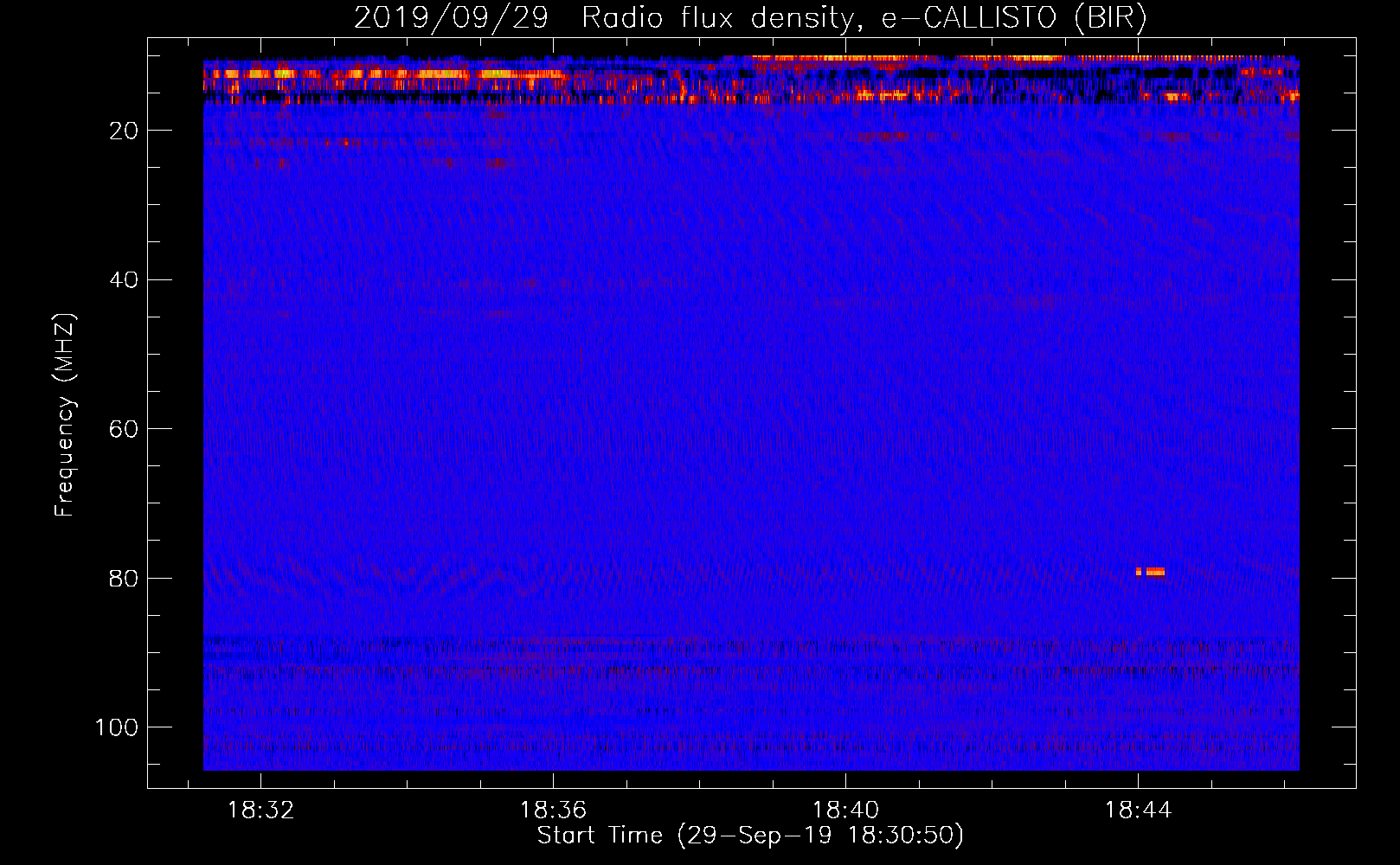Click the 20 frequency tick label
The width and height of the screenshot is (1400, 865).
click(x=124, y=131)
